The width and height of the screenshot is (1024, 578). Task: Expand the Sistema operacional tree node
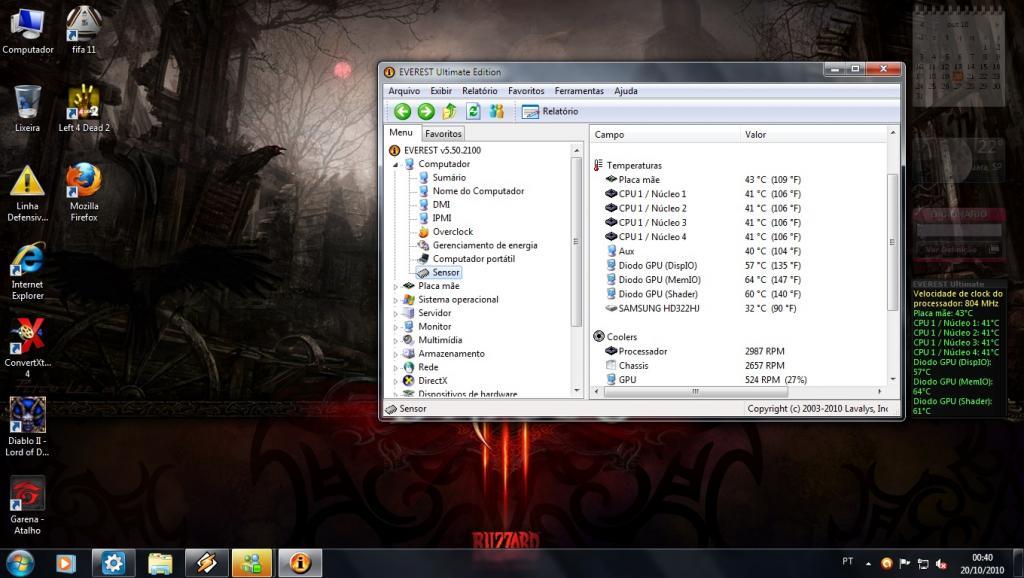(x=395, y=300)
